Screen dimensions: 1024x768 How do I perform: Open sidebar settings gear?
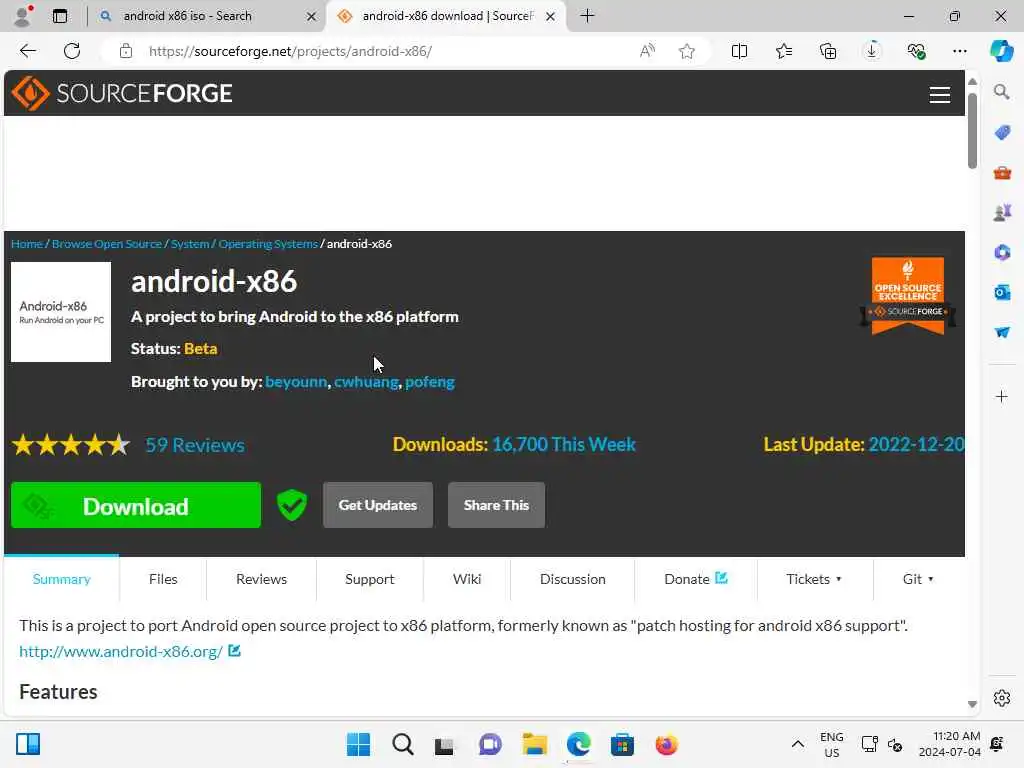click(1001, 698)
